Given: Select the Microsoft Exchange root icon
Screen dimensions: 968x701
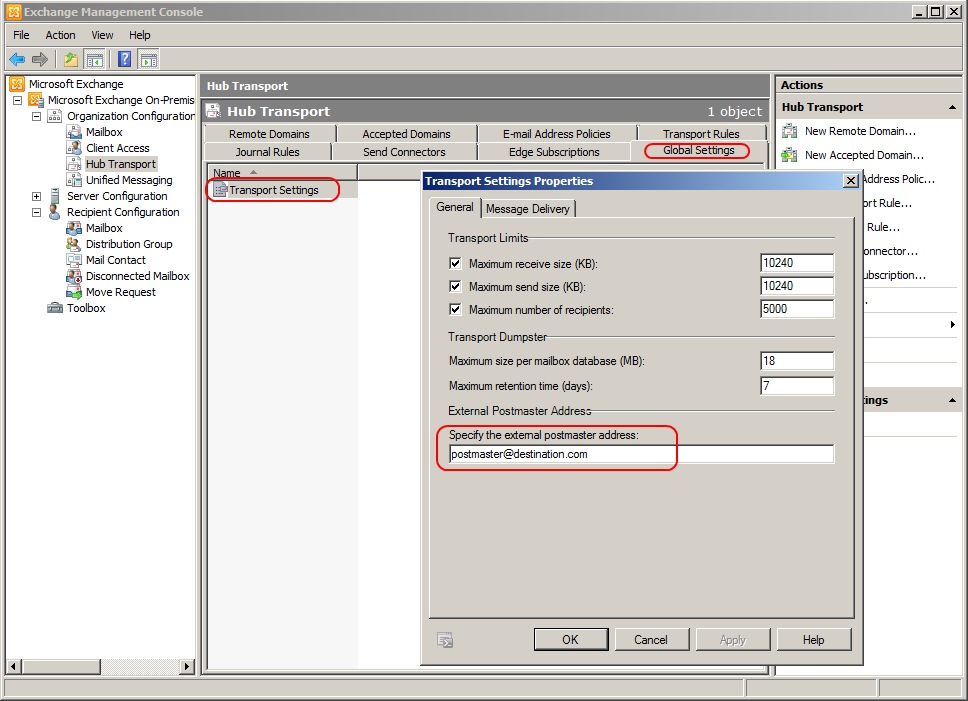Looking at the screenshot, I should pos(17,84).
